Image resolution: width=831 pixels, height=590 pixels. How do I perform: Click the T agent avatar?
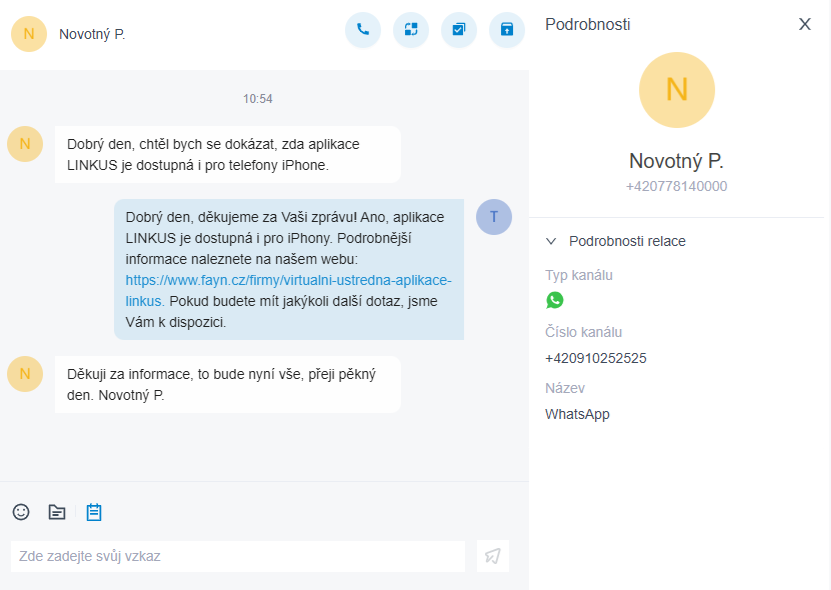(x=494, y=217)
